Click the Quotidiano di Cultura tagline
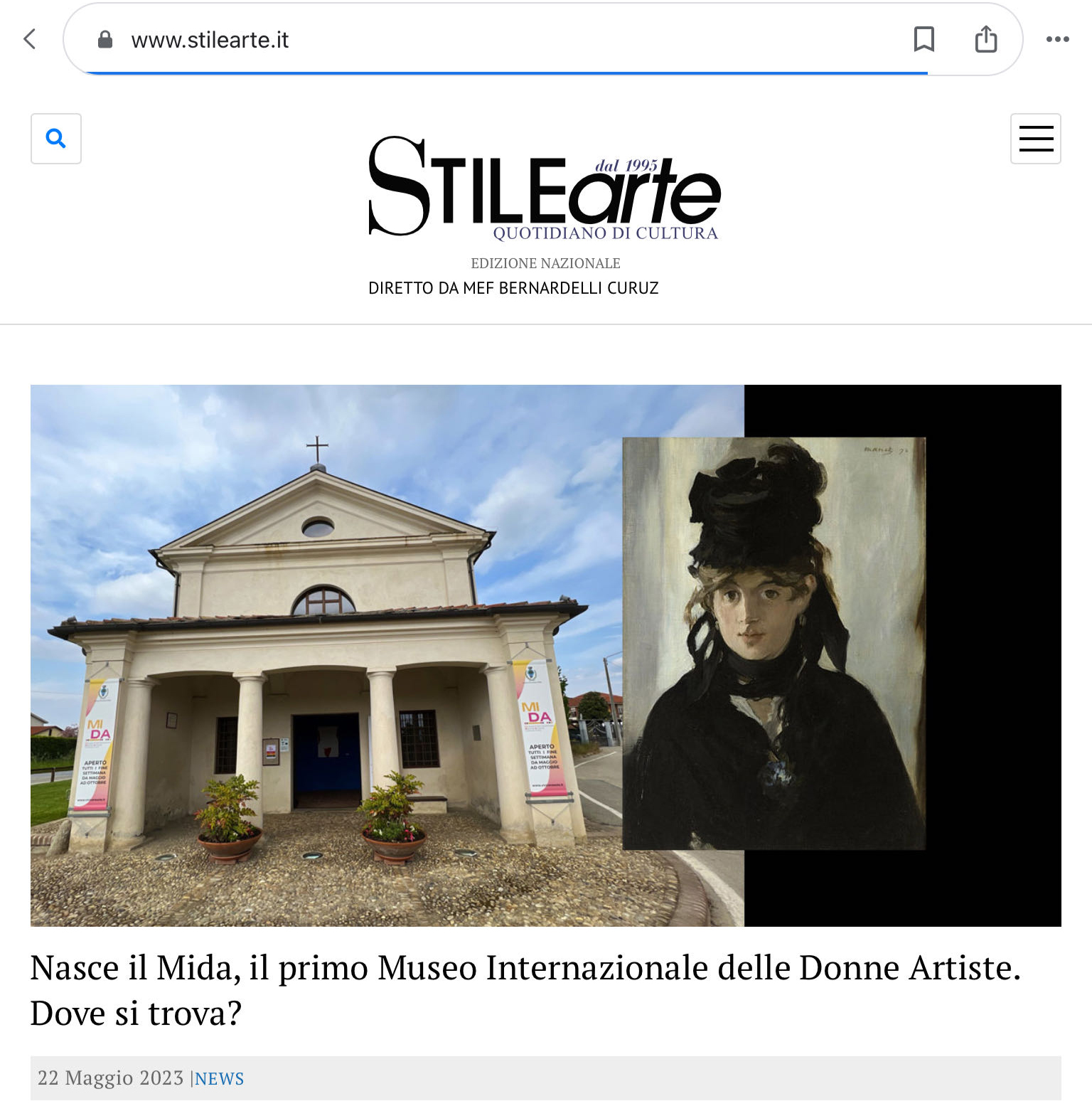The height and width of the screenshot is (1106, 1092). (606, 233)
